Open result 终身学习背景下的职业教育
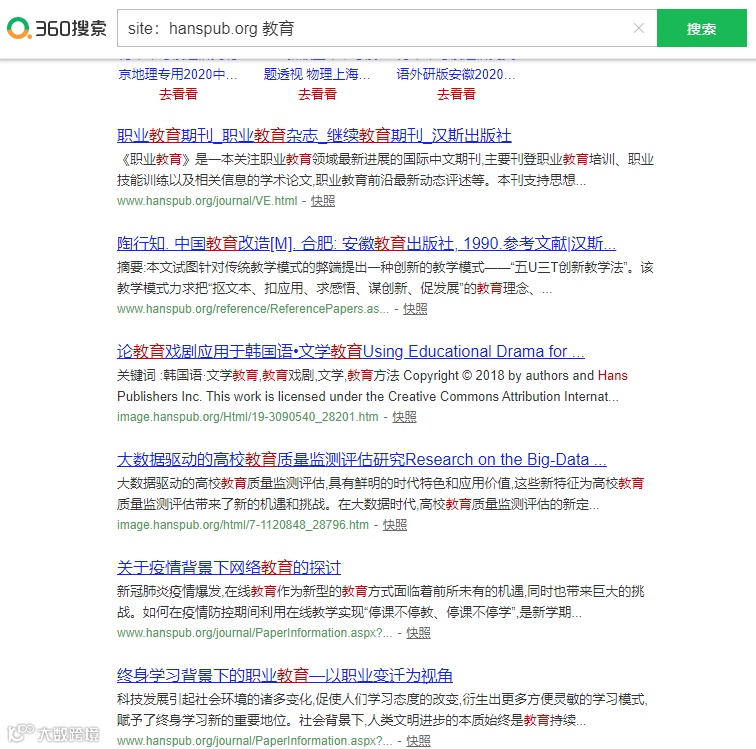This screenshot has width=756, height=749. [x=285, y=676]
